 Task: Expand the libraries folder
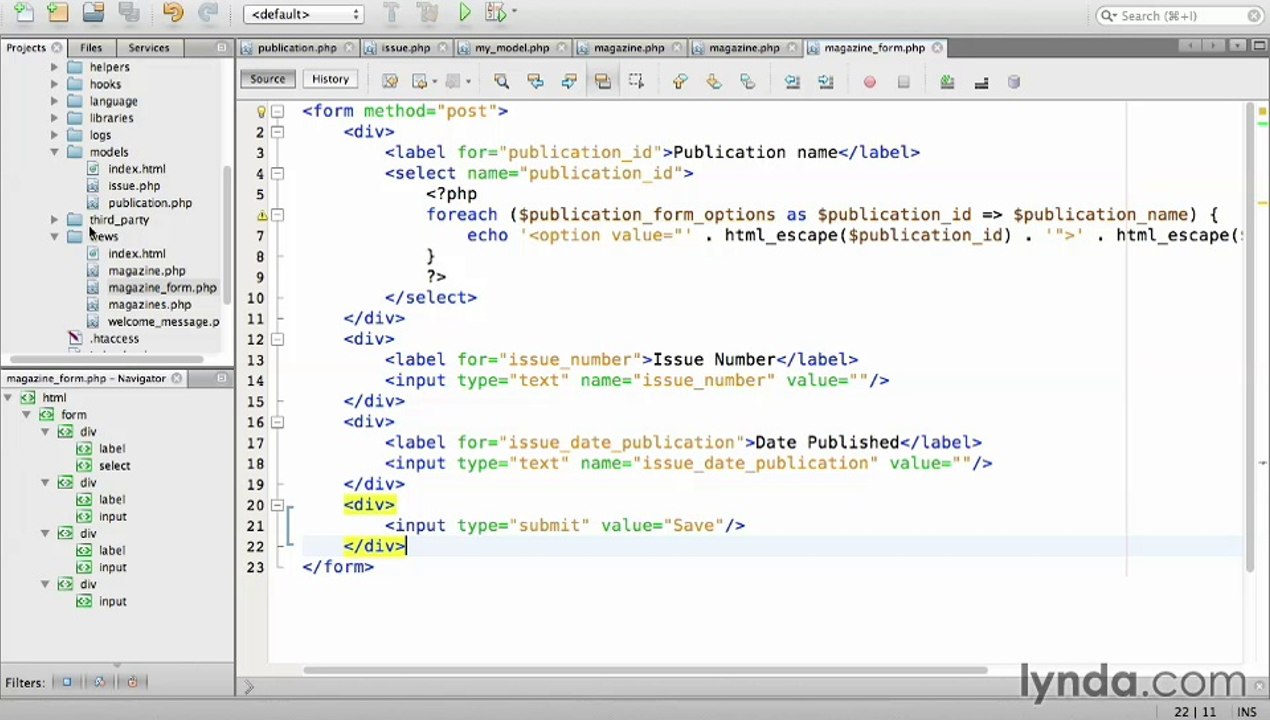tap(54, 118)
